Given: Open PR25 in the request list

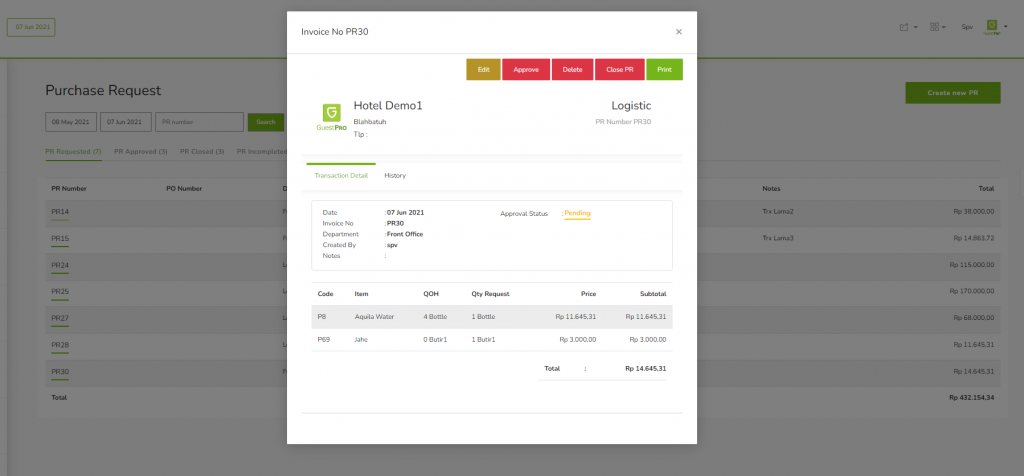Looking at the screenshot, I should click(x=60, y=291).
